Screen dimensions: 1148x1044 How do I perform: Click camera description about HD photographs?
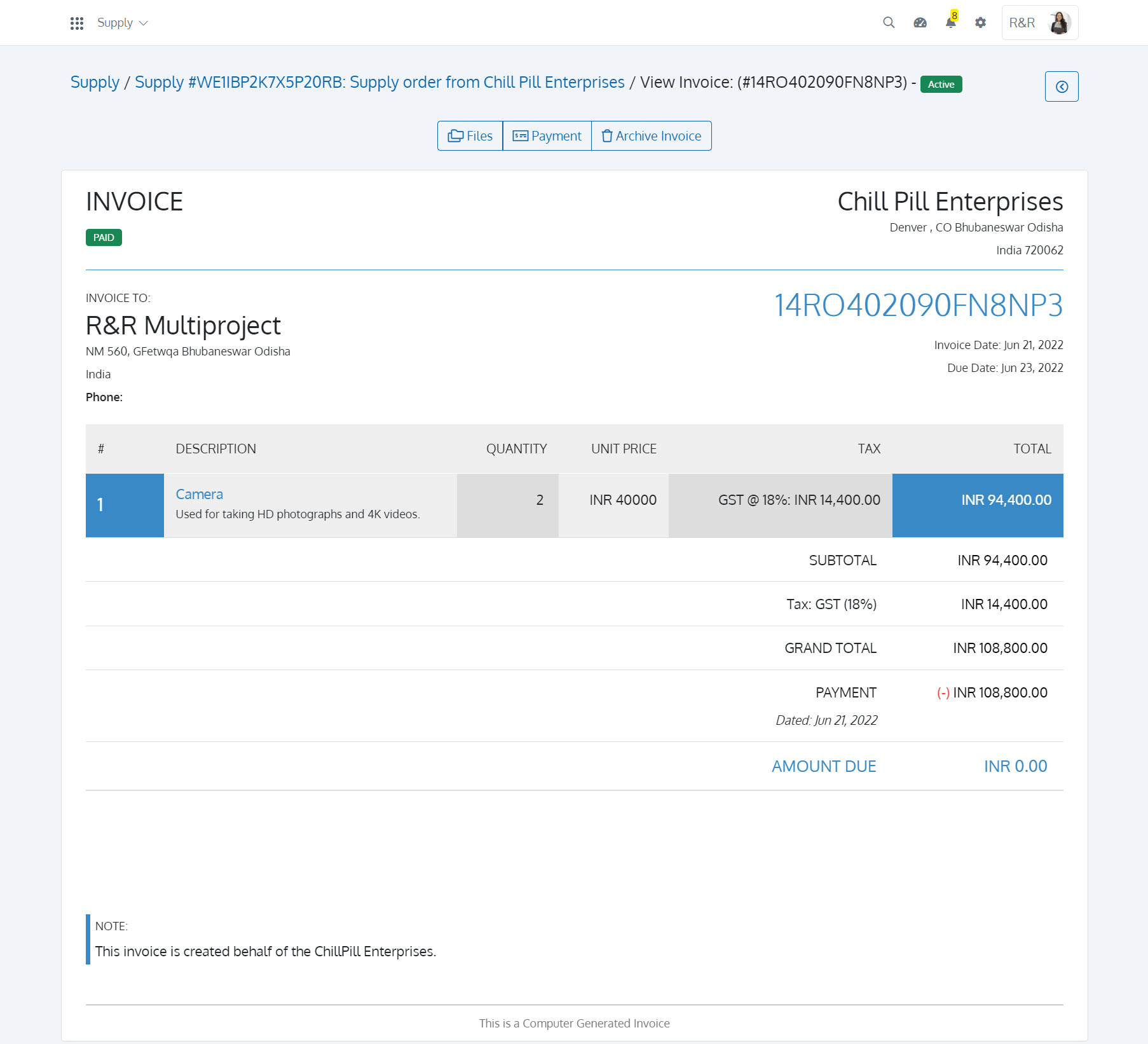pos(297,514)
